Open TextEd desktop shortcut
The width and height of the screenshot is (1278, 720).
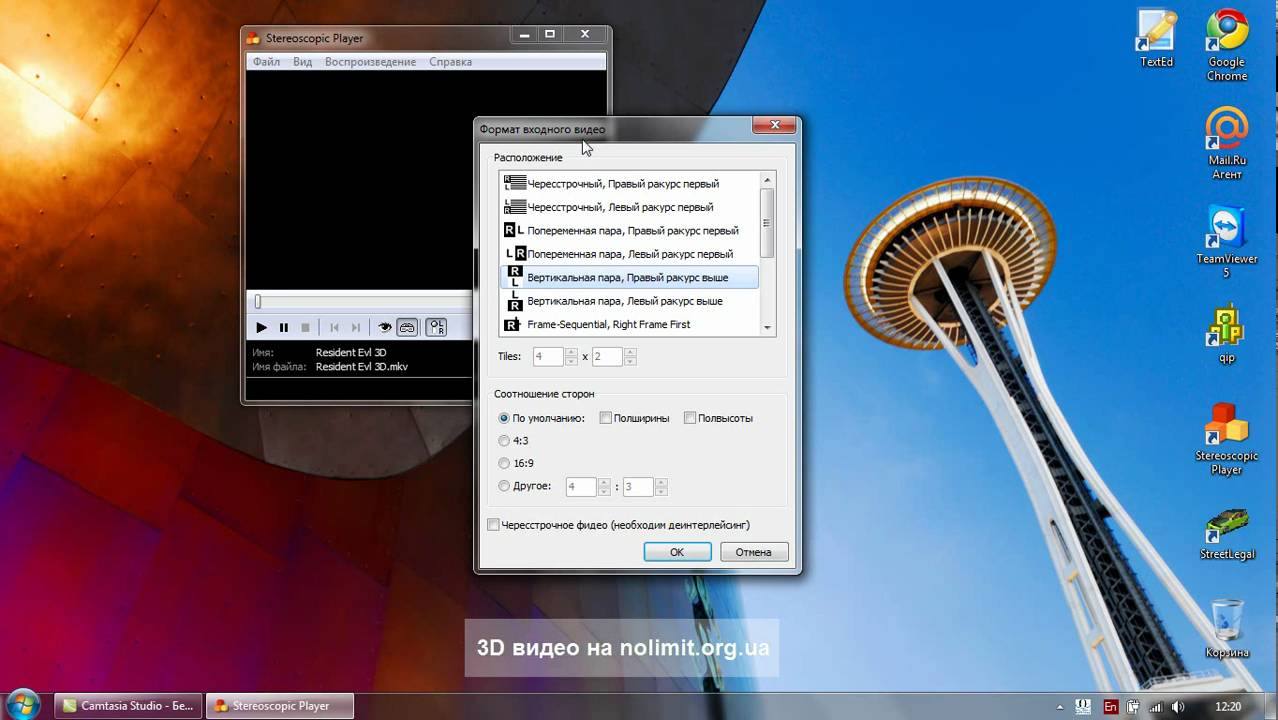(x=1157, y=39)
